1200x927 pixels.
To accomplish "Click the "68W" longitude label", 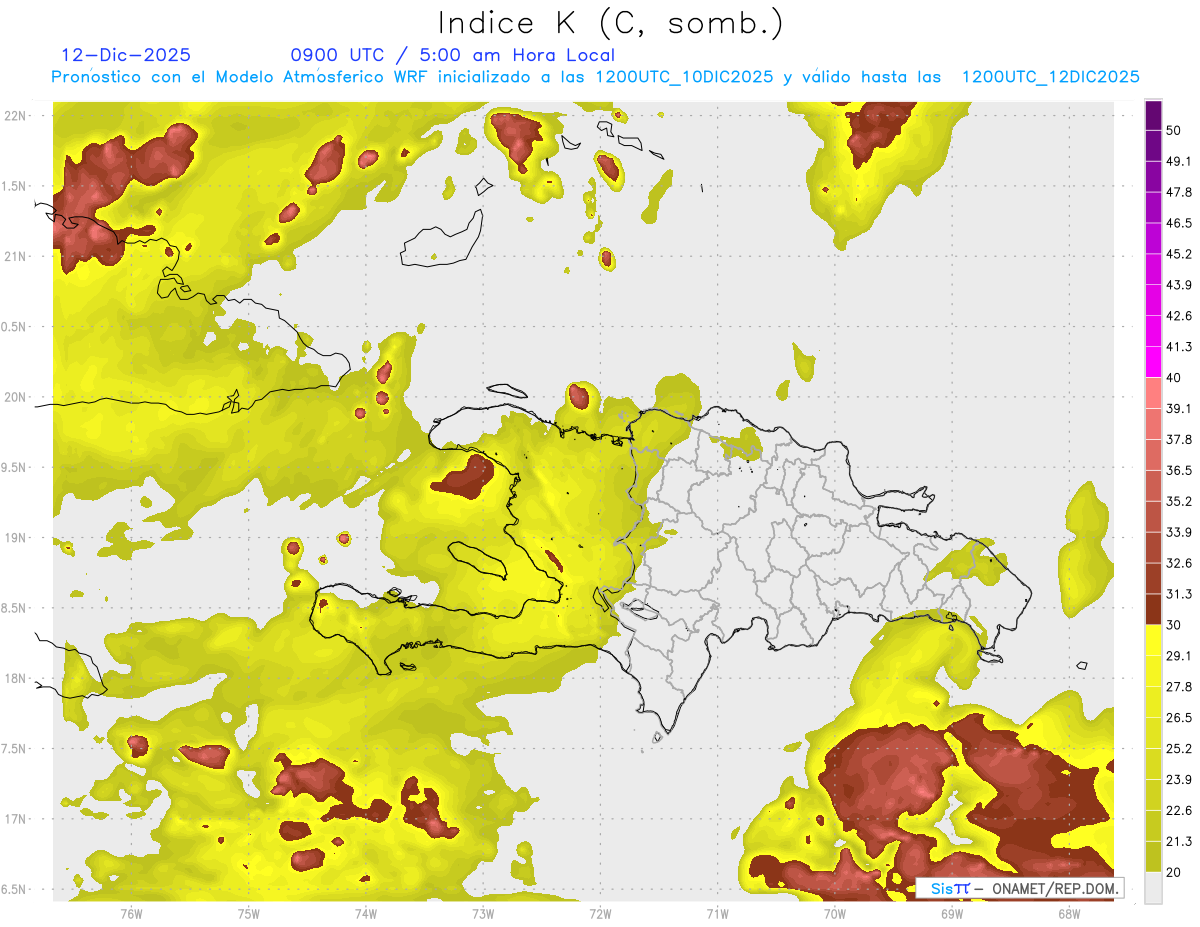I will pos(1069,913).
